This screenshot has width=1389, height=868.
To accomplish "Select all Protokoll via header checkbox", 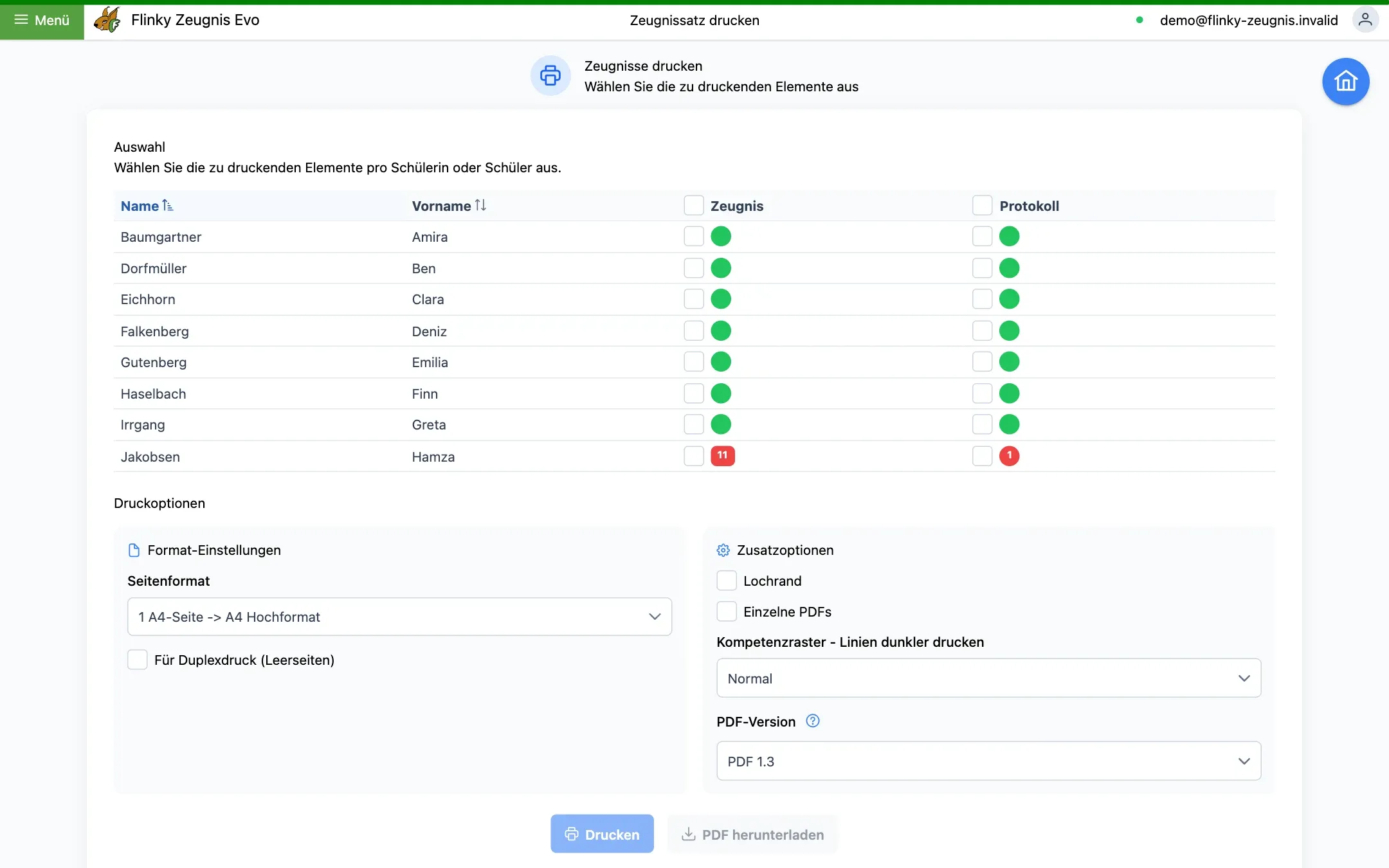I will click(x=982, y=205).
